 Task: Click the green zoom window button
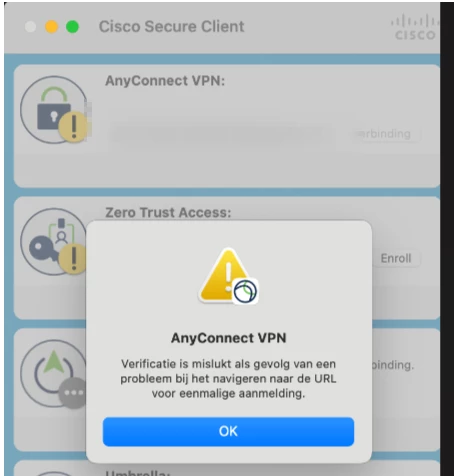72,27
